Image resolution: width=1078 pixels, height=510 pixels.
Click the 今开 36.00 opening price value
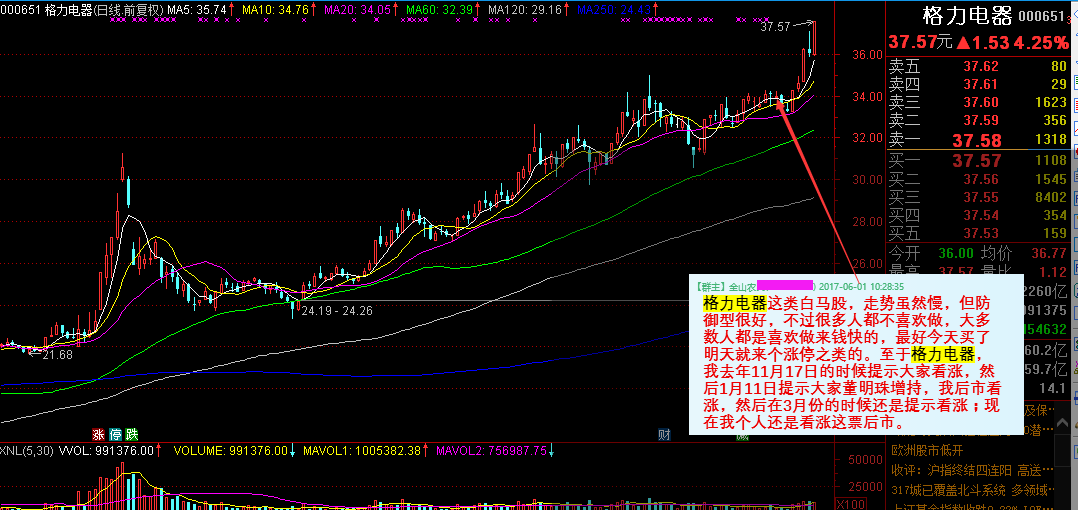956,254
